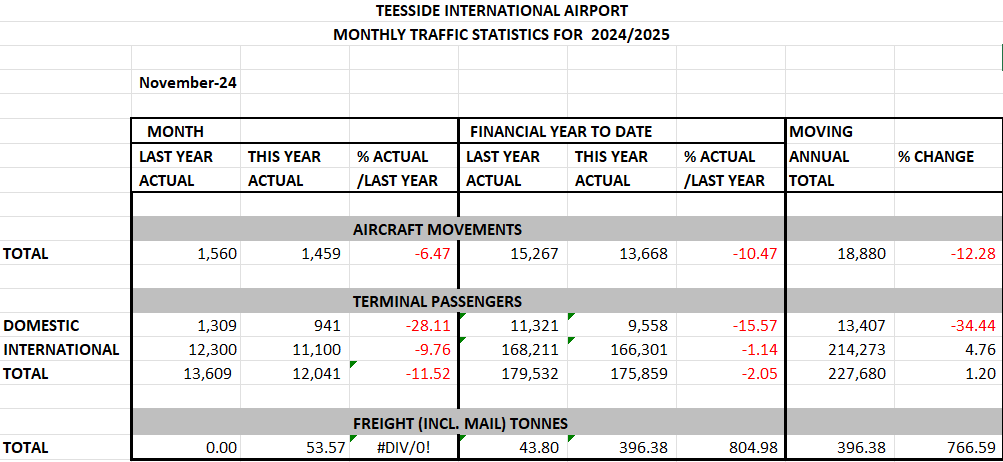1003x462 pixels.
Task: Select freight last year value 0.00
Action: pos(186,447)
